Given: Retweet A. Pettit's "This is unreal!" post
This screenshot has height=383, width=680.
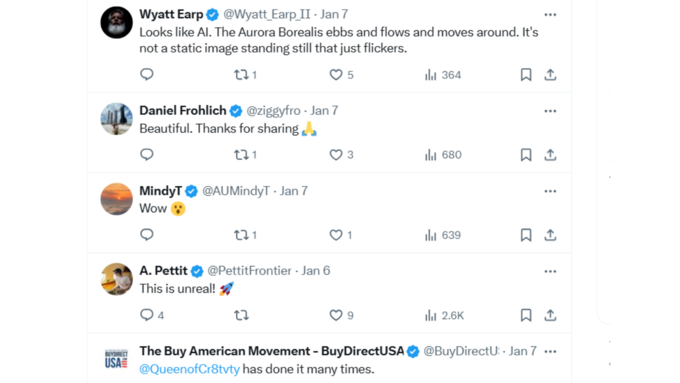Looking at the screenshot, I should [241, 315].
